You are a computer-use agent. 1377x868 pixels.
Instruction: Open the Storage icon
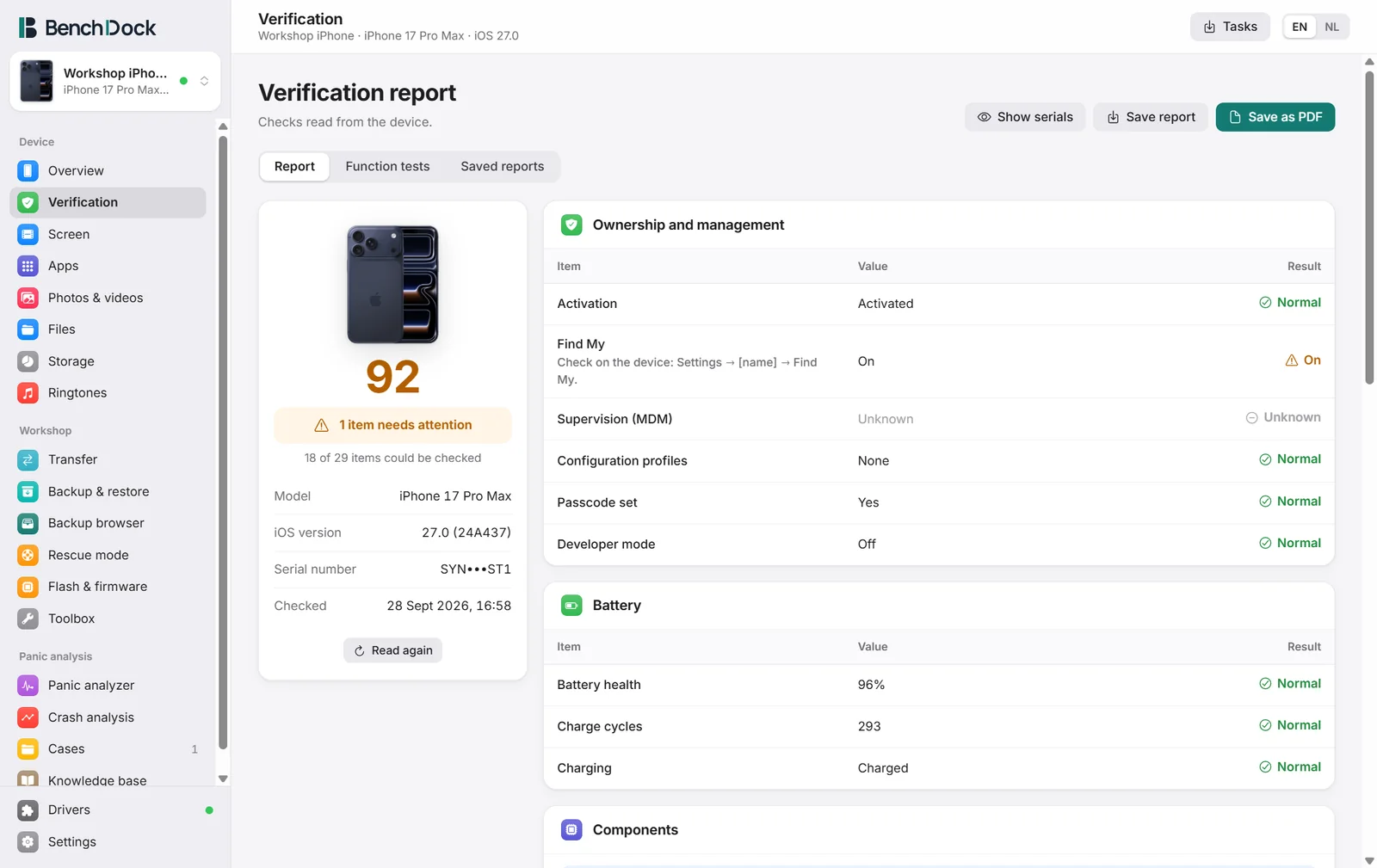28,361
